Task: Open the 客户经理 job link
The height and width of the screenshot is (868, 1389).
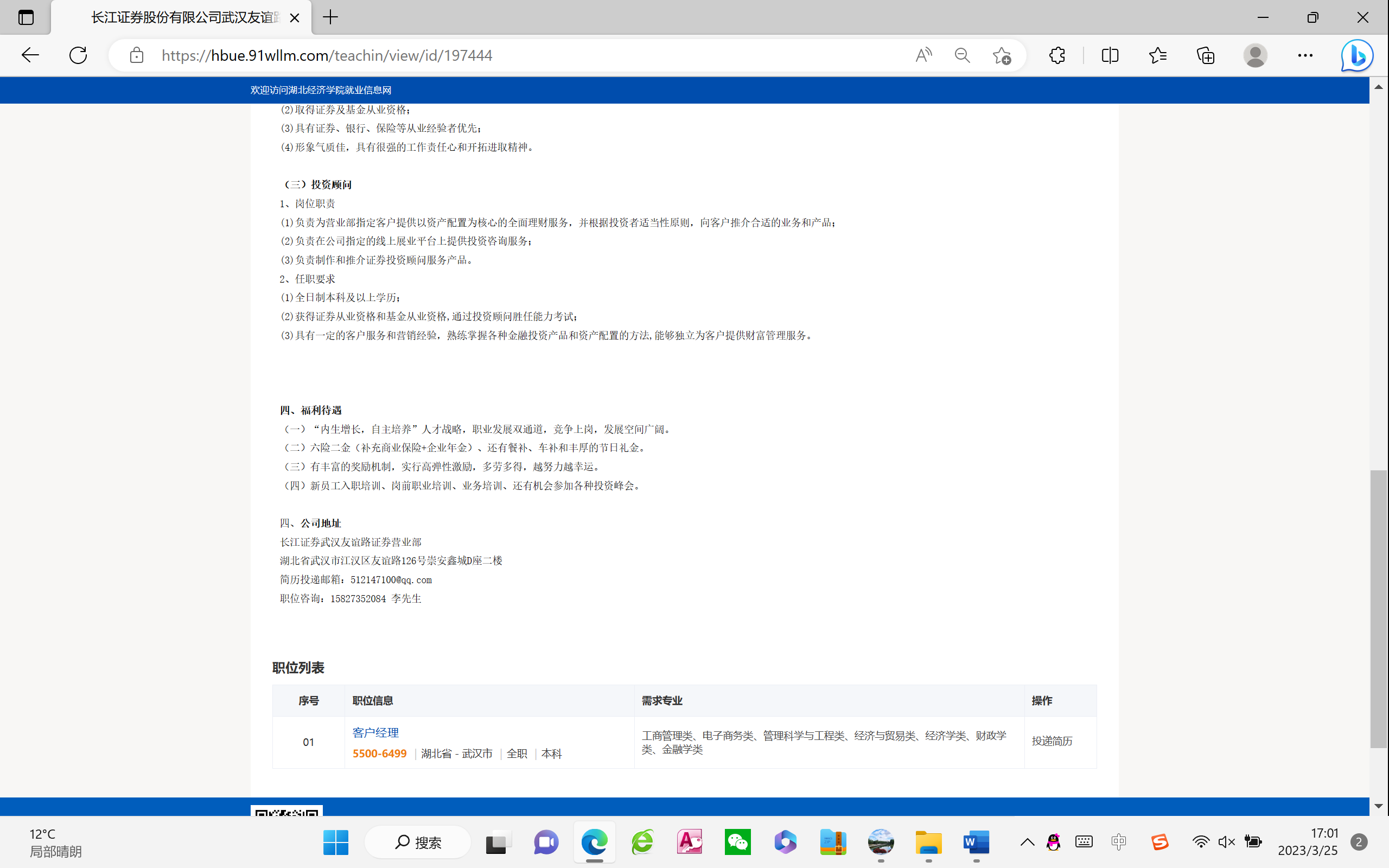Action: pos(375,732)
